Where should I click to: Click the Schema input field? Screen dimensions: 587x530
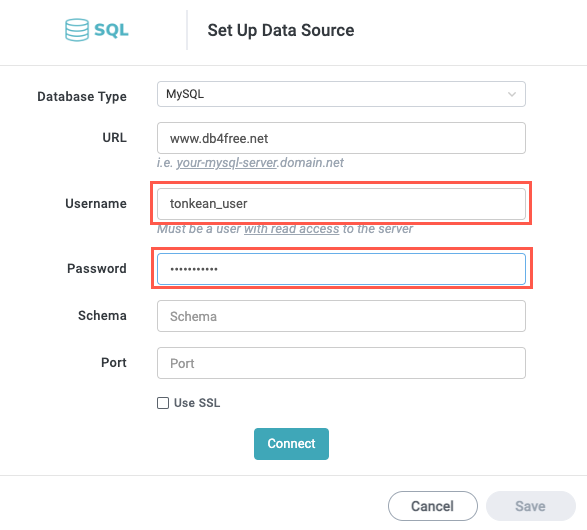pyautogui.click(x=341, y=316)
